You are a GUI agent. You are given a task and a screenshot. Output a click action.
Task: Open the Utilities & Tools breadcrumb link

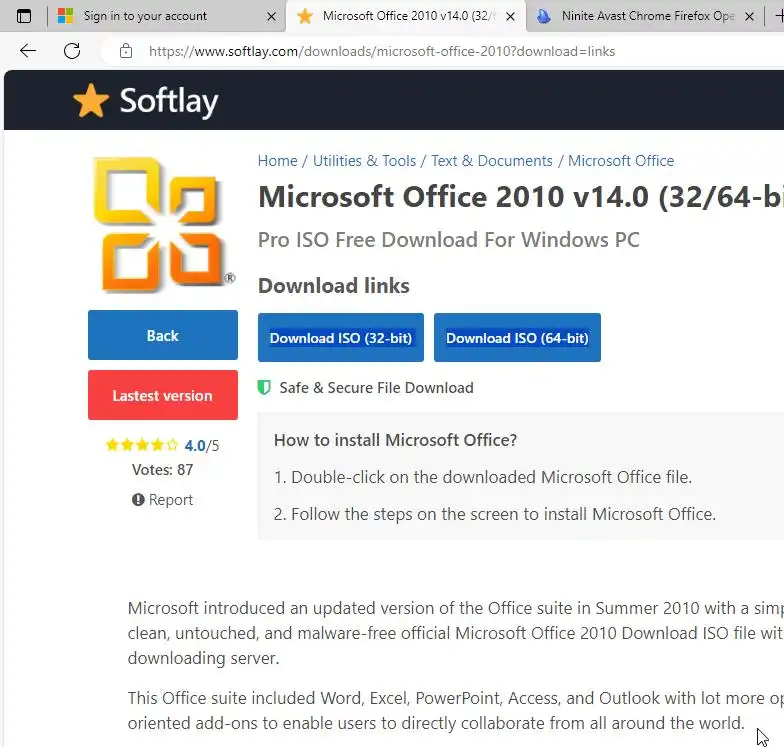[364, 161]
